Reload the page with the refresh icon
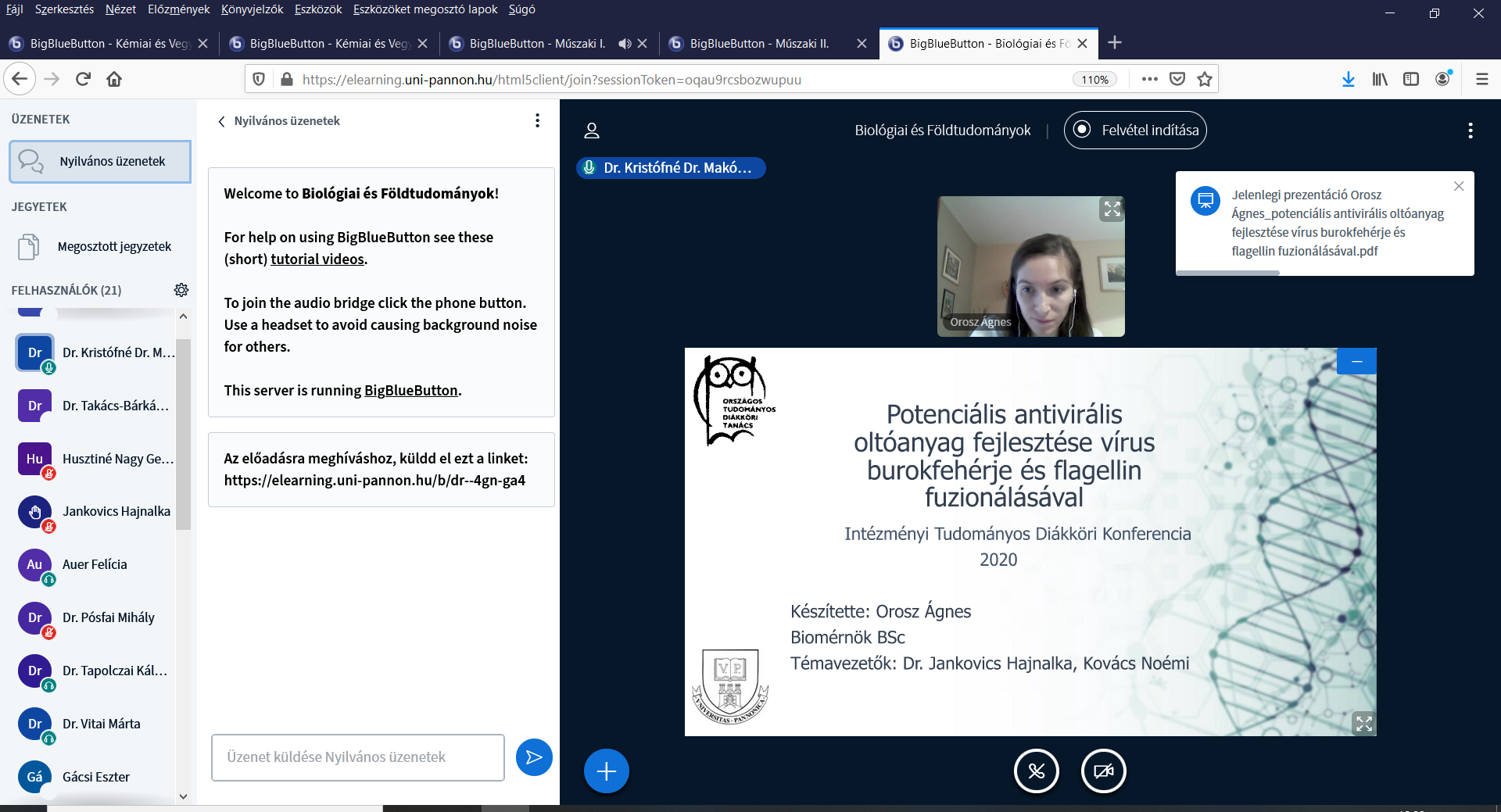This screenshot has height=812, width=1501. 84,79
